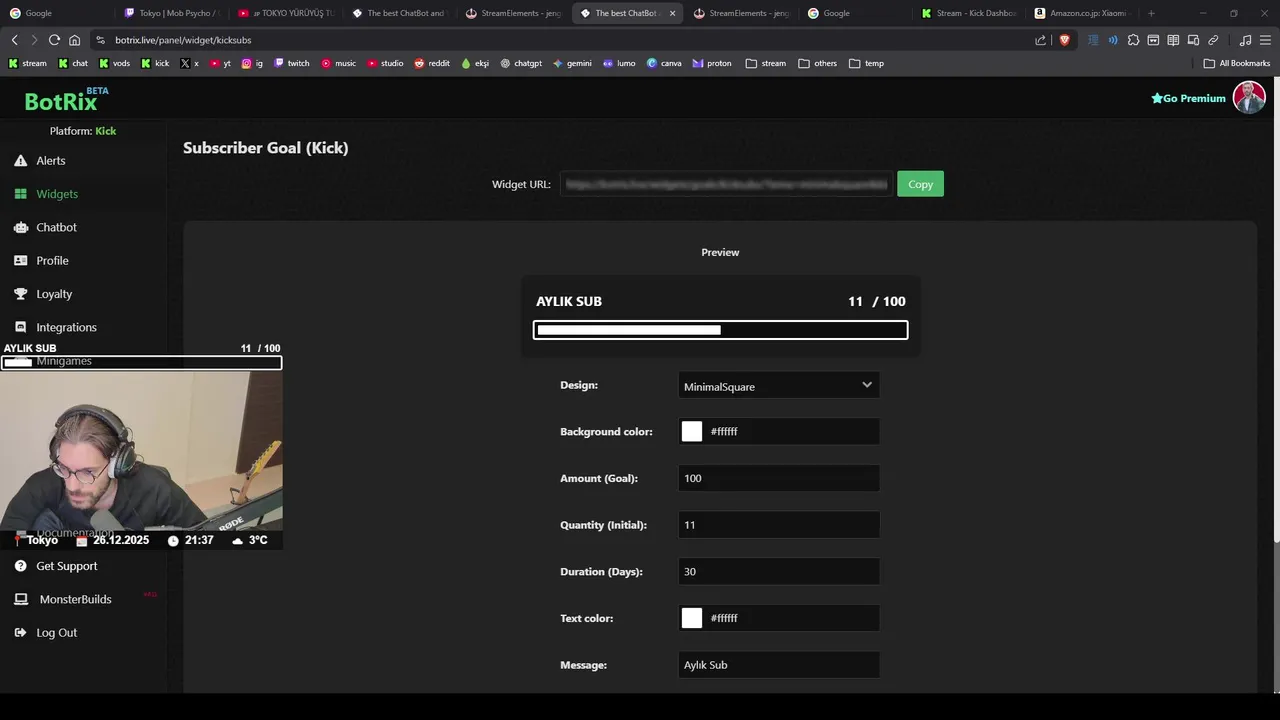Open the Text color swatch
1280x720 pixels.
(x=692, y=618)
